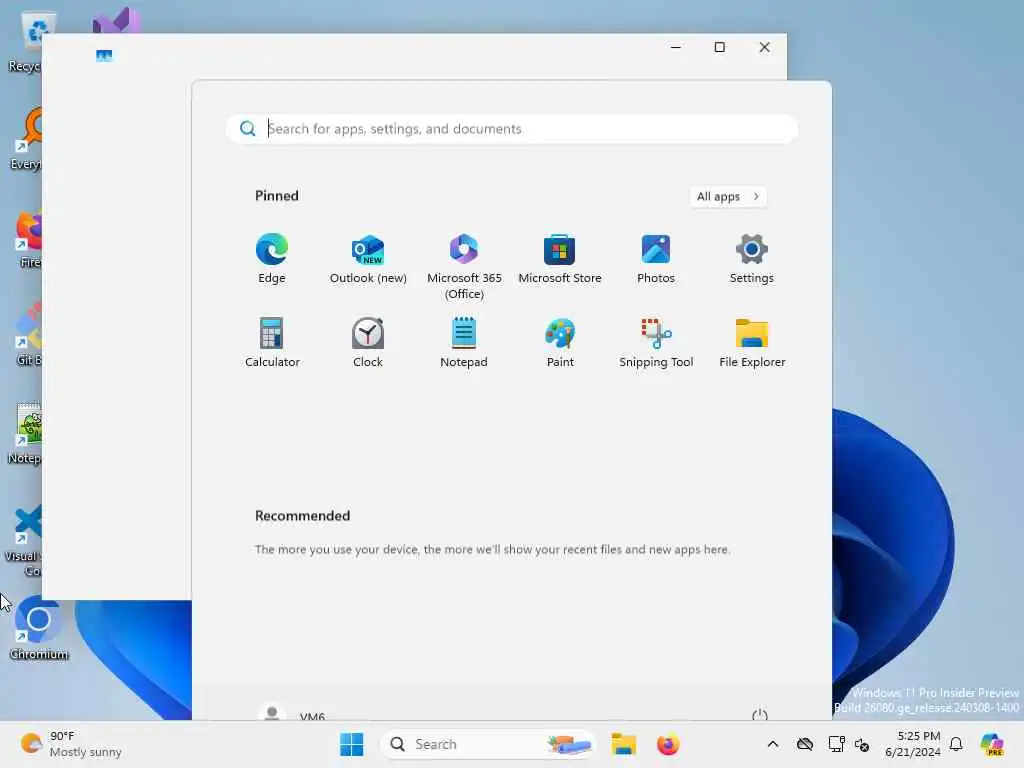Open the Clock app
Screen dimensions: 1024x768
click(368, 343)
